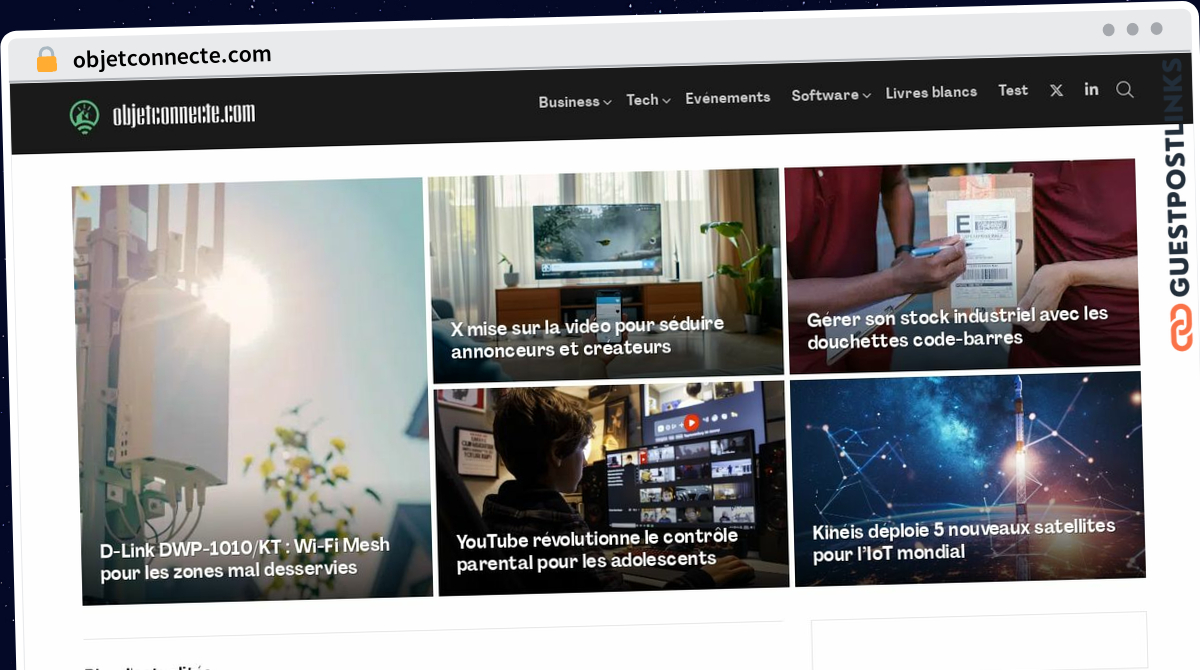Open the LinkedIn social link
Screen dimensions: 1200x670
click(x=1091, y=89)
